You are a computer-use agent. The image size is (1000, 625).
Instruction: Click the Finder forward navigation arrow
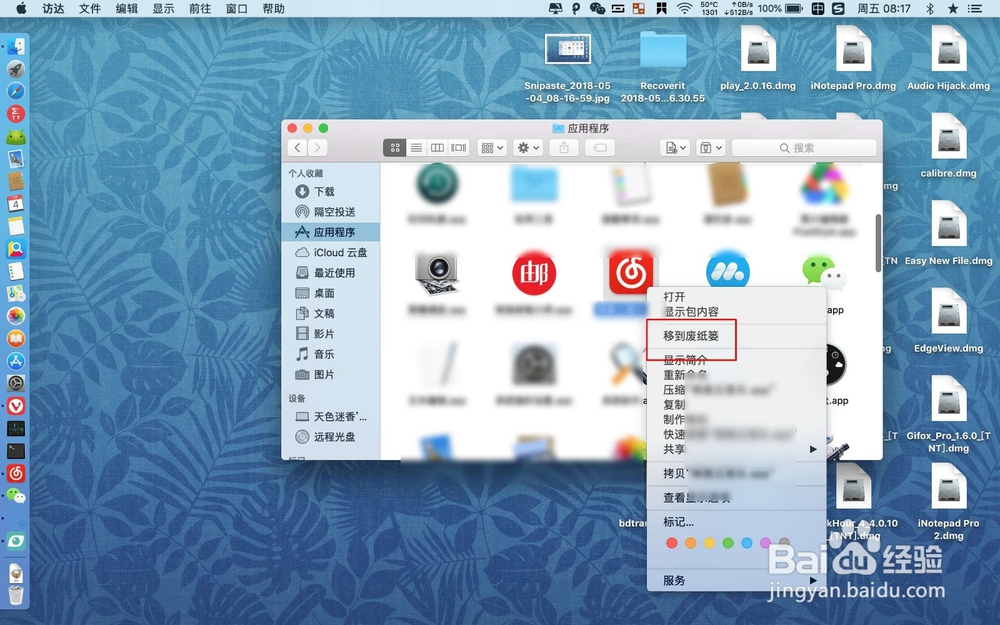[318, 148]
